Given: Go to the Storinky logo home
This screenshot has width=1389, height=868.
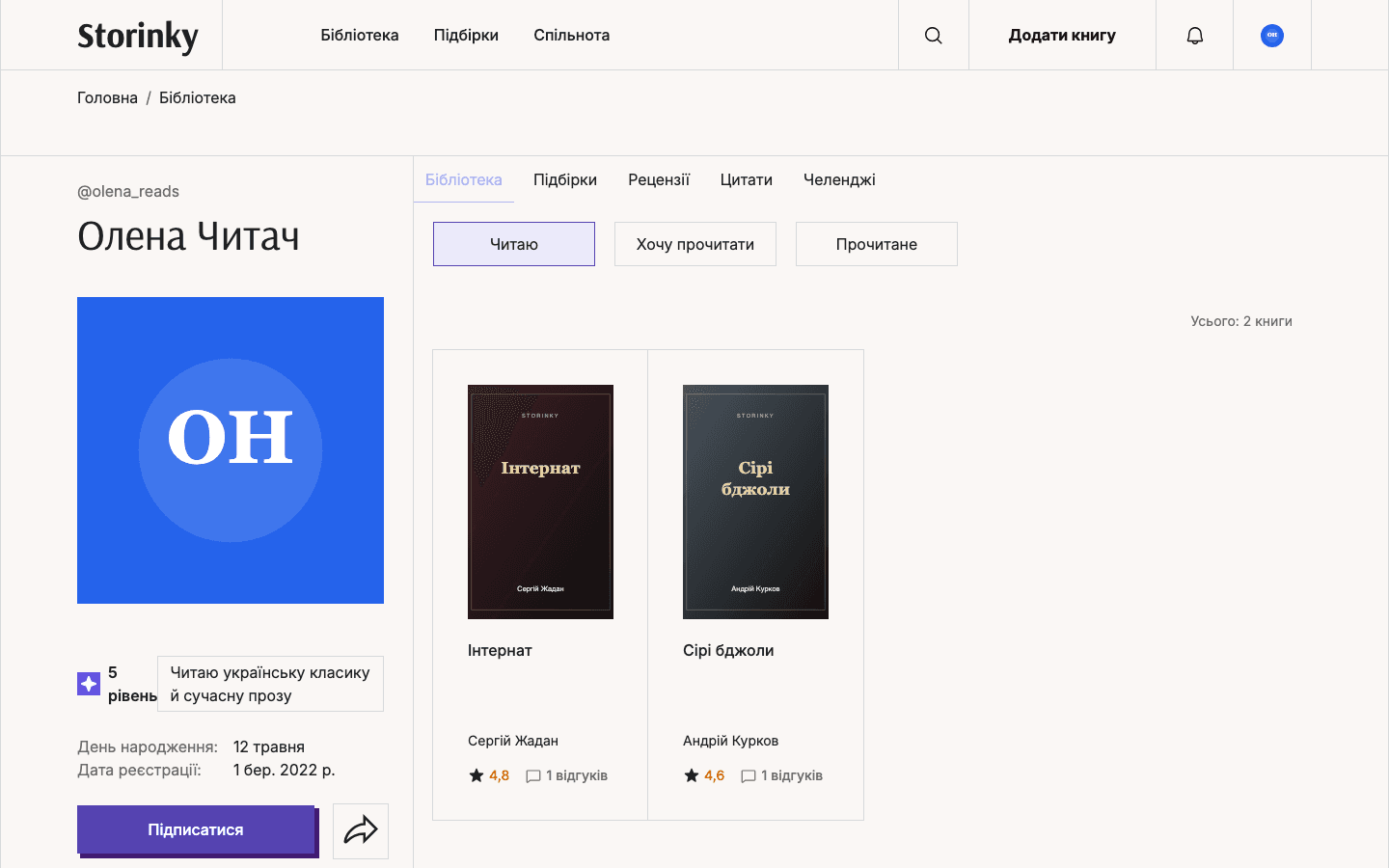Looking at the screenshot, I should click(138, 36).
